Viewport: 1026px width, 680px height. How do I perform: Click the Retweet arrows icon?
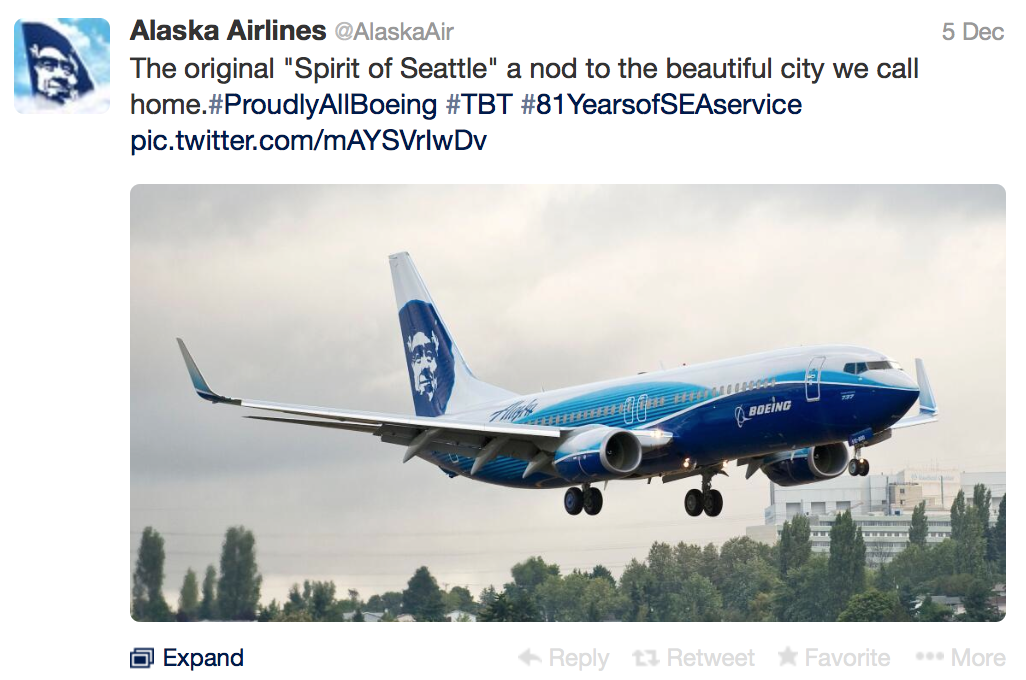coord(646,658)
